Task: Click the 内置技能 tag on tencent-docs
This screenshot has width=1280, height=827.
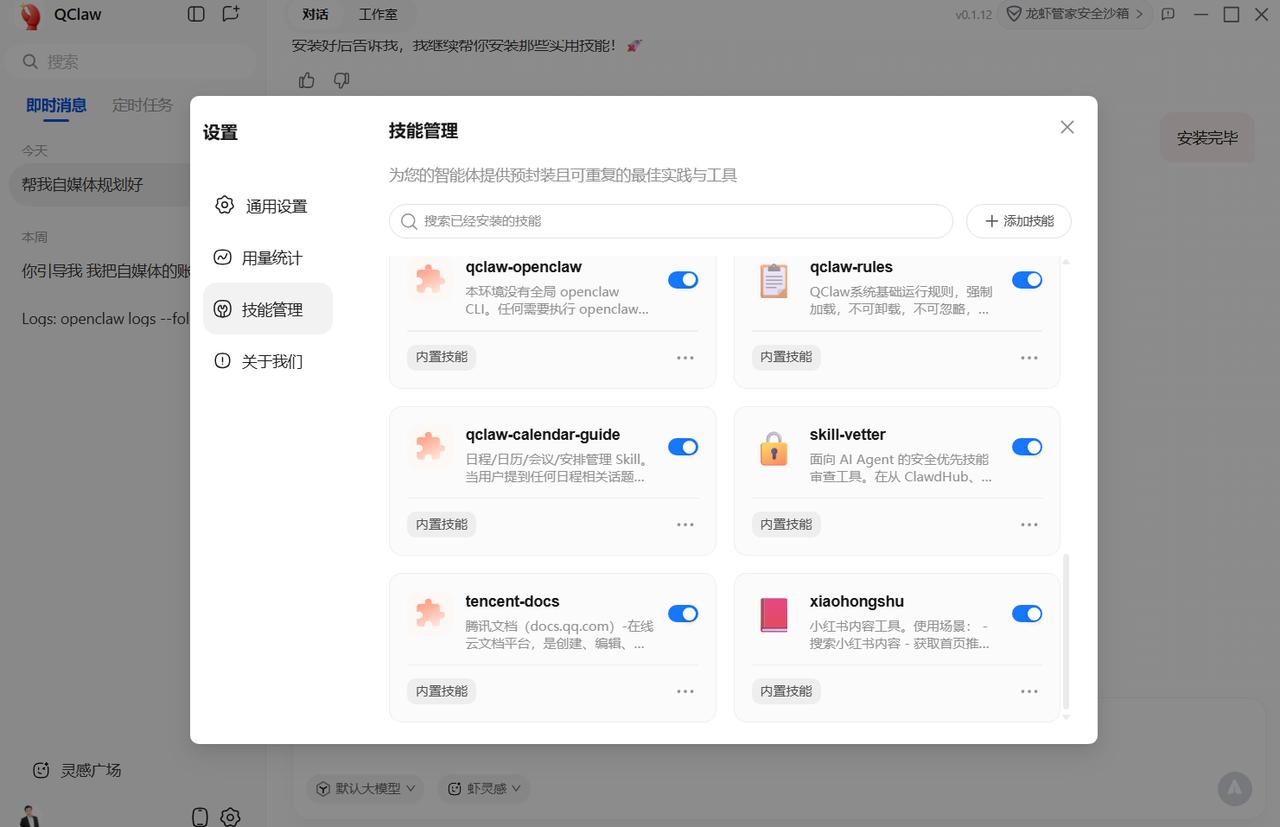Action: [x=442, y=691]
